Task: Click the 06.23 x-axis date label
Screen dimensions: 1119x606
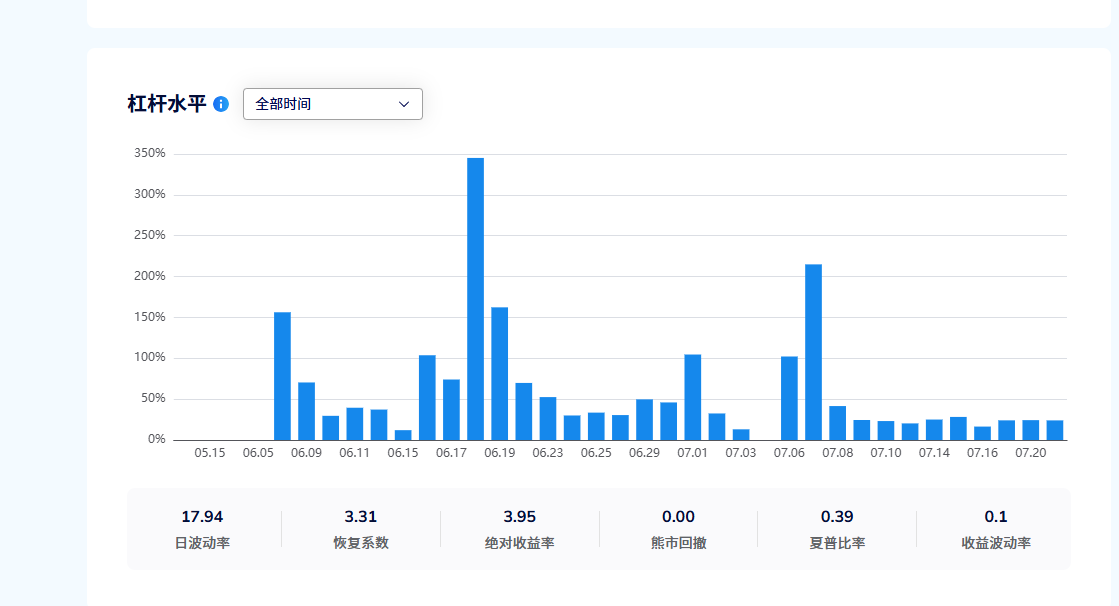Action: (x=547, y=453)
